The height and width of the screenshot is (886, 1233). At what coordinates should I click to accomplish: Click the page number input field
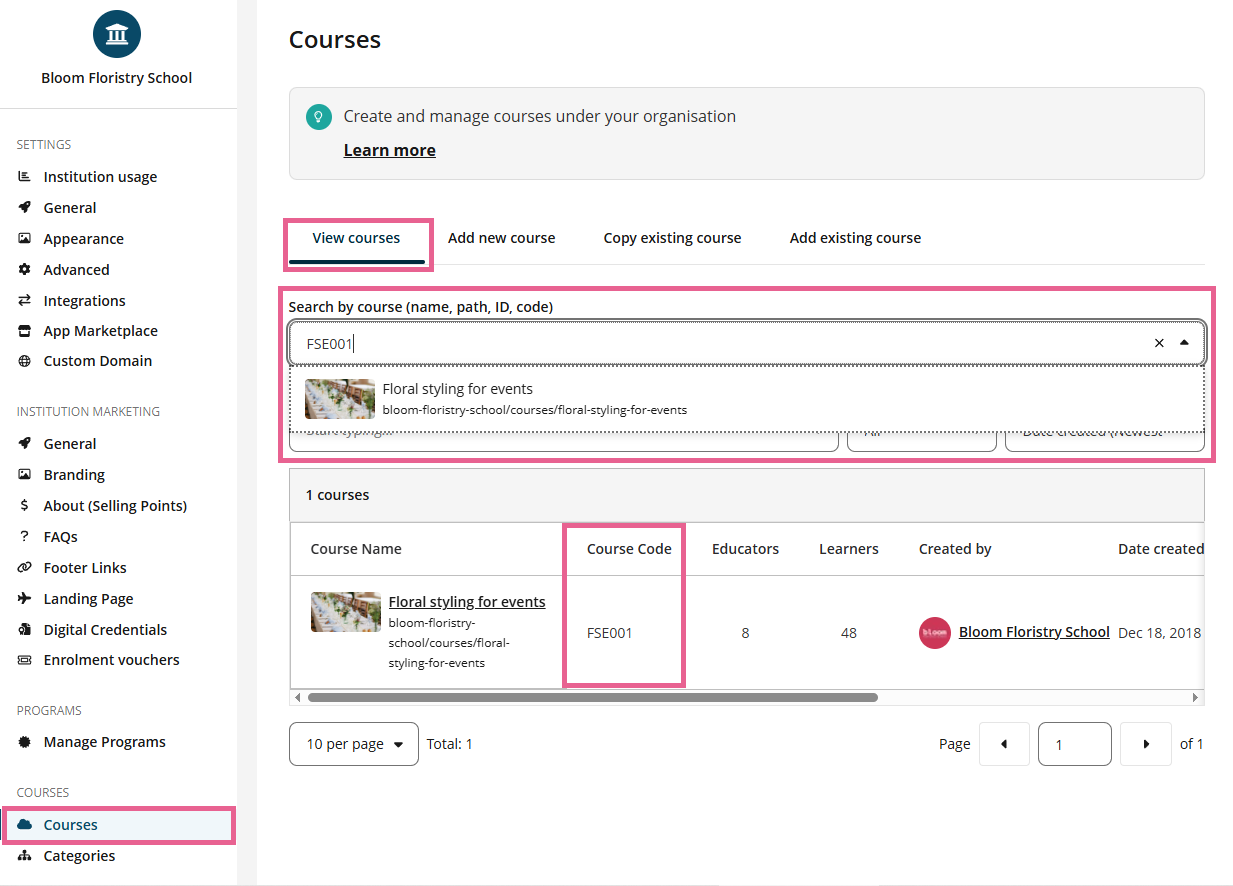[1074, 744]
